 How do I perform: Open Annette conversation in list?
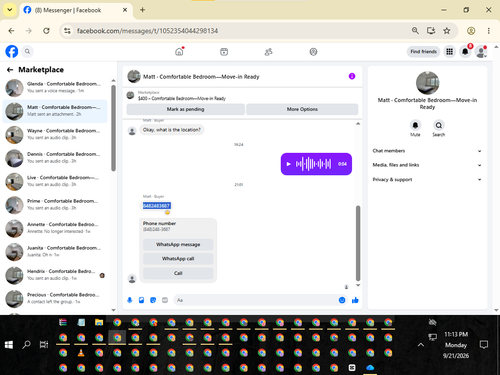(x=55, y=228)
